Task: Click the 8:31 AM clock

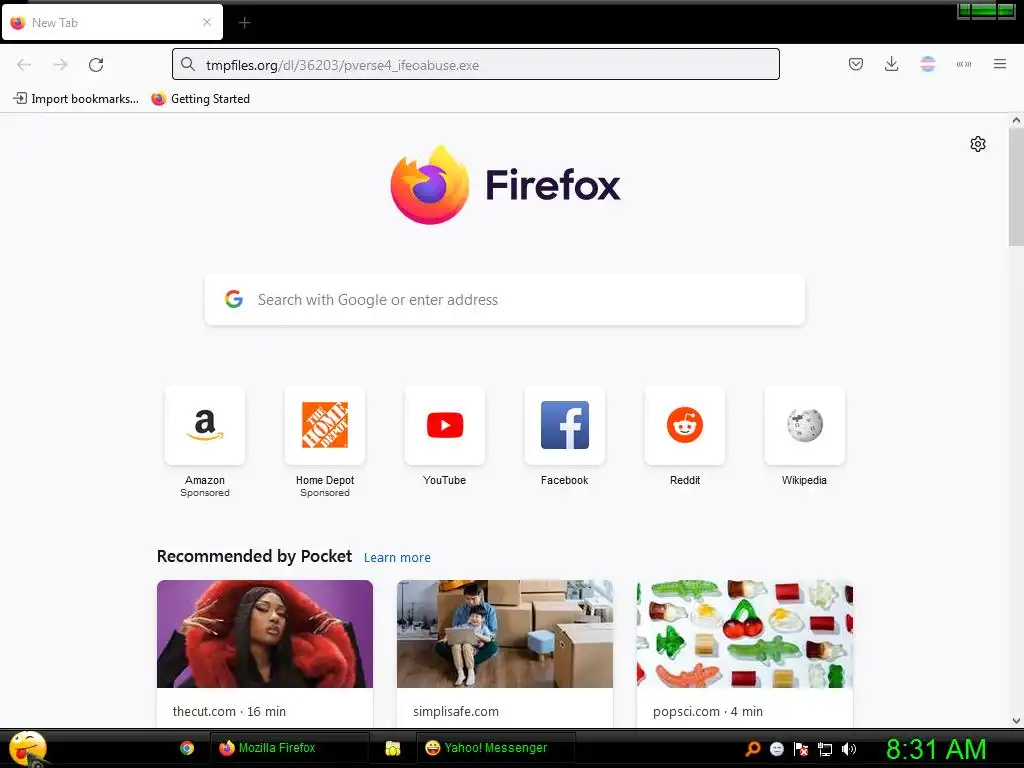Action: (x=936, y=749)
